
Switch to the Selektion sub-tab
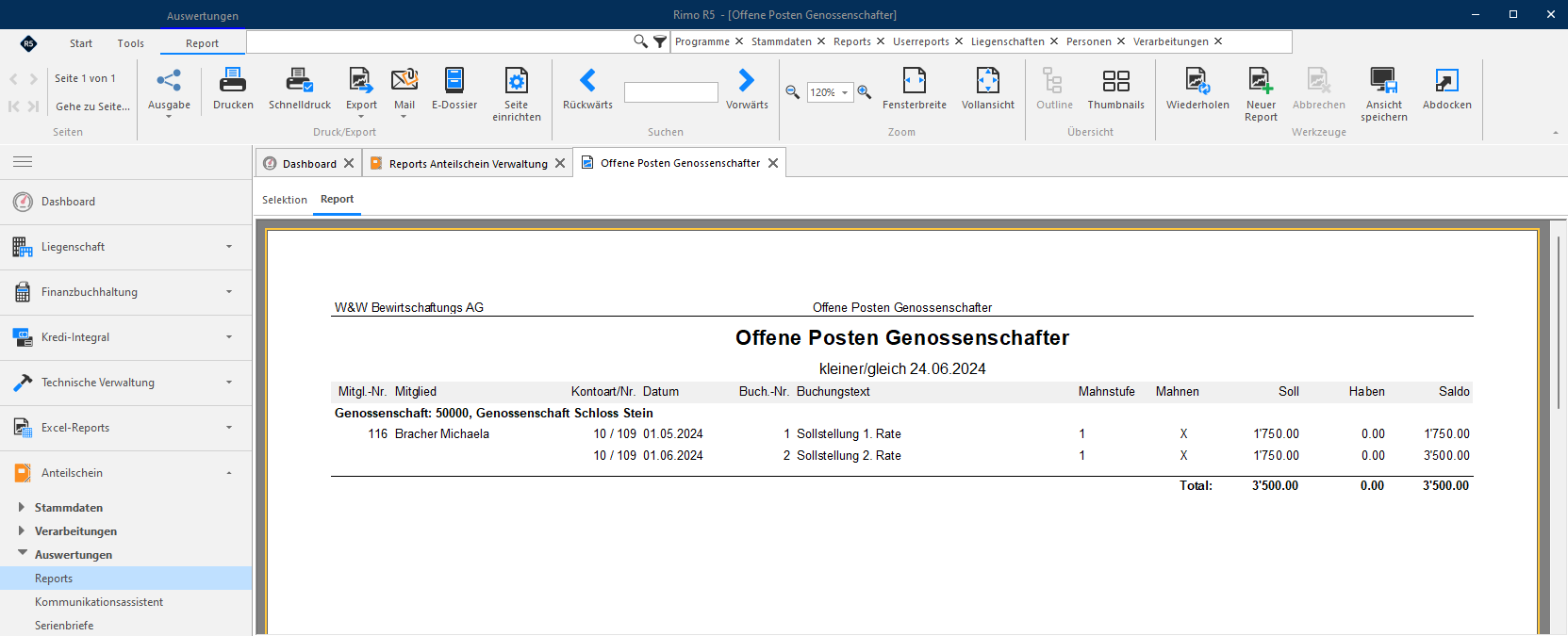click(x=285, y=200)
